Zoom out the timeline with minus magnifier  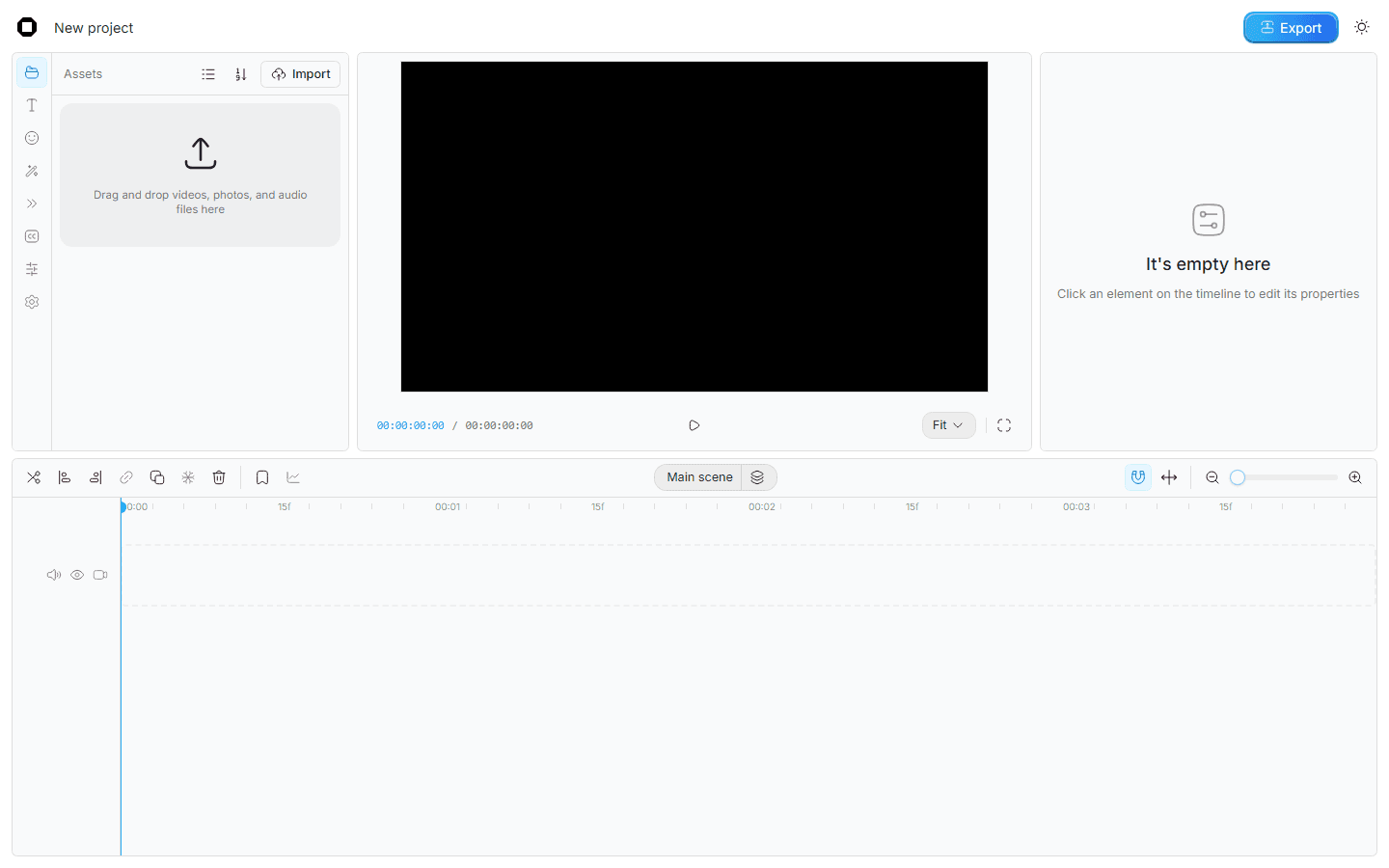coord(1212,477)
